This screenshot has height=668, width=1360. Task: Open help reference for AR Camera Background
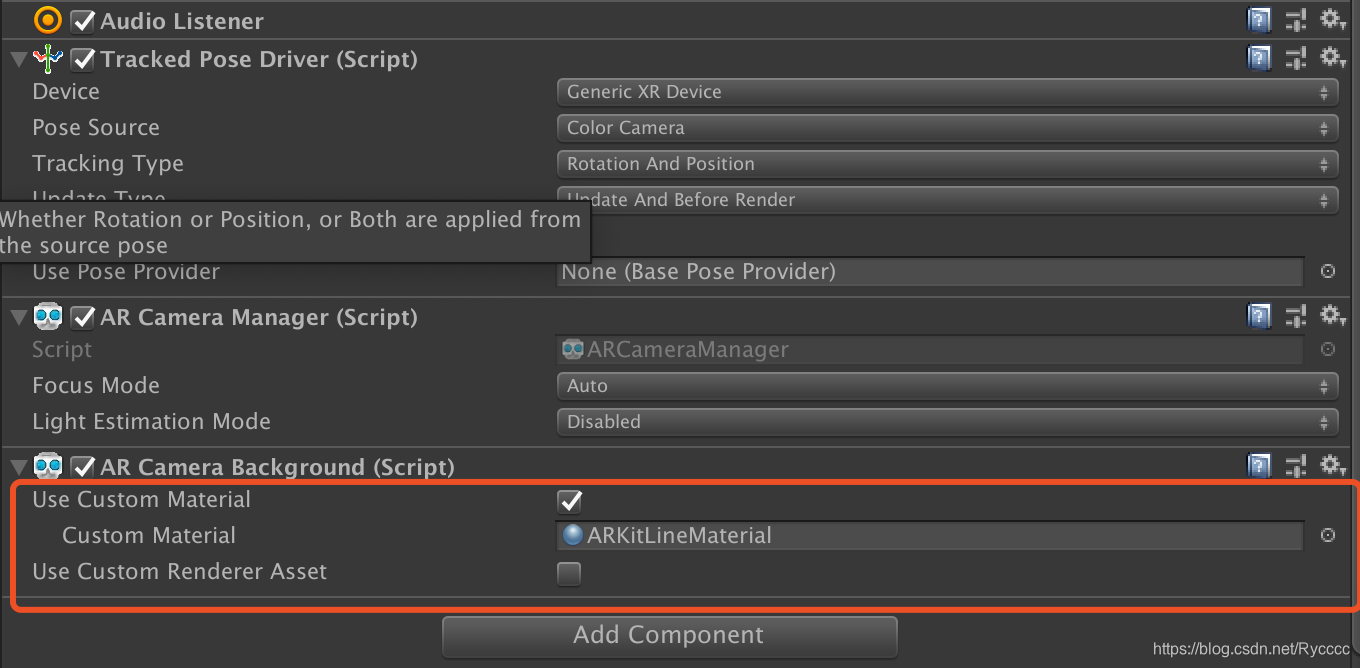coord(1259,466)
